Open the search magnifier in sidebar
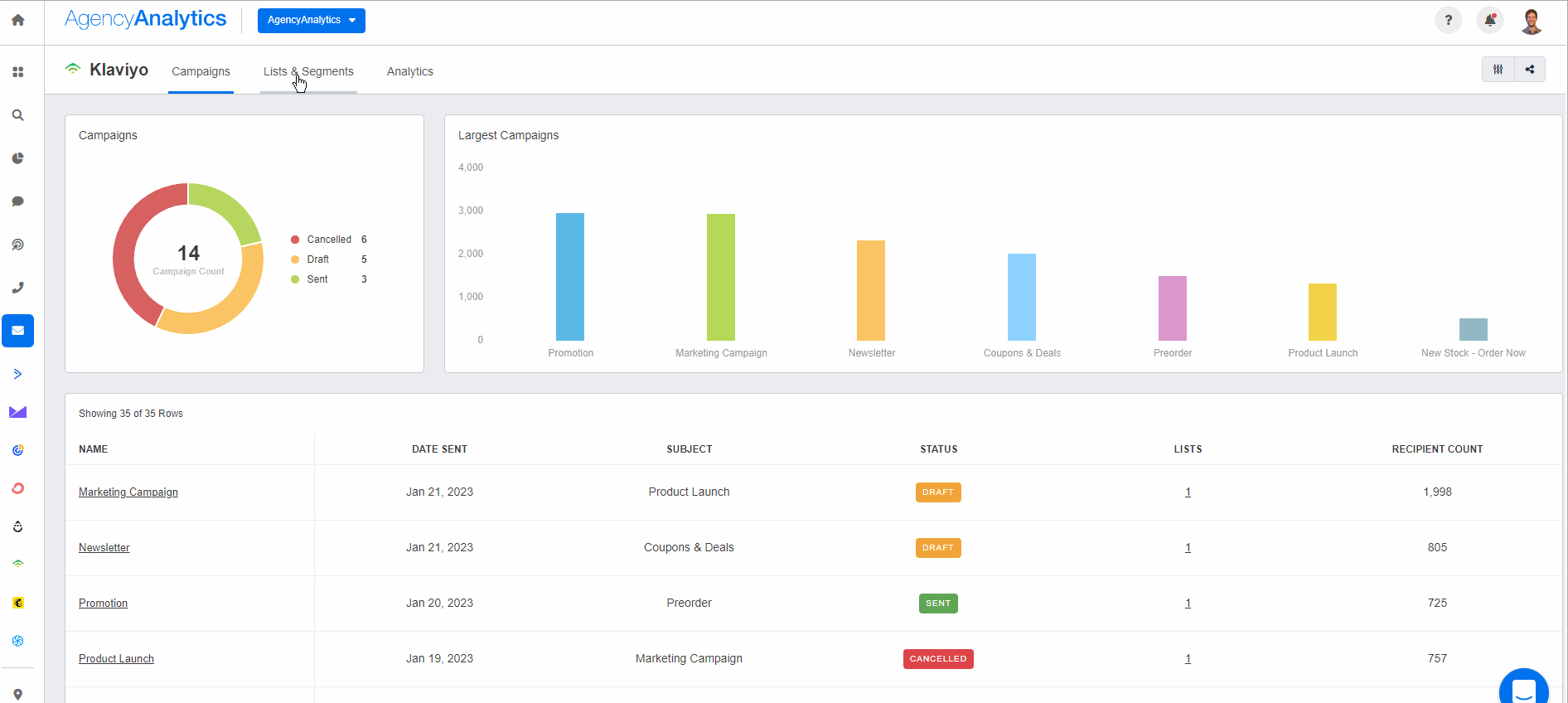1568x703 pixels. click(x=17, y=115)
